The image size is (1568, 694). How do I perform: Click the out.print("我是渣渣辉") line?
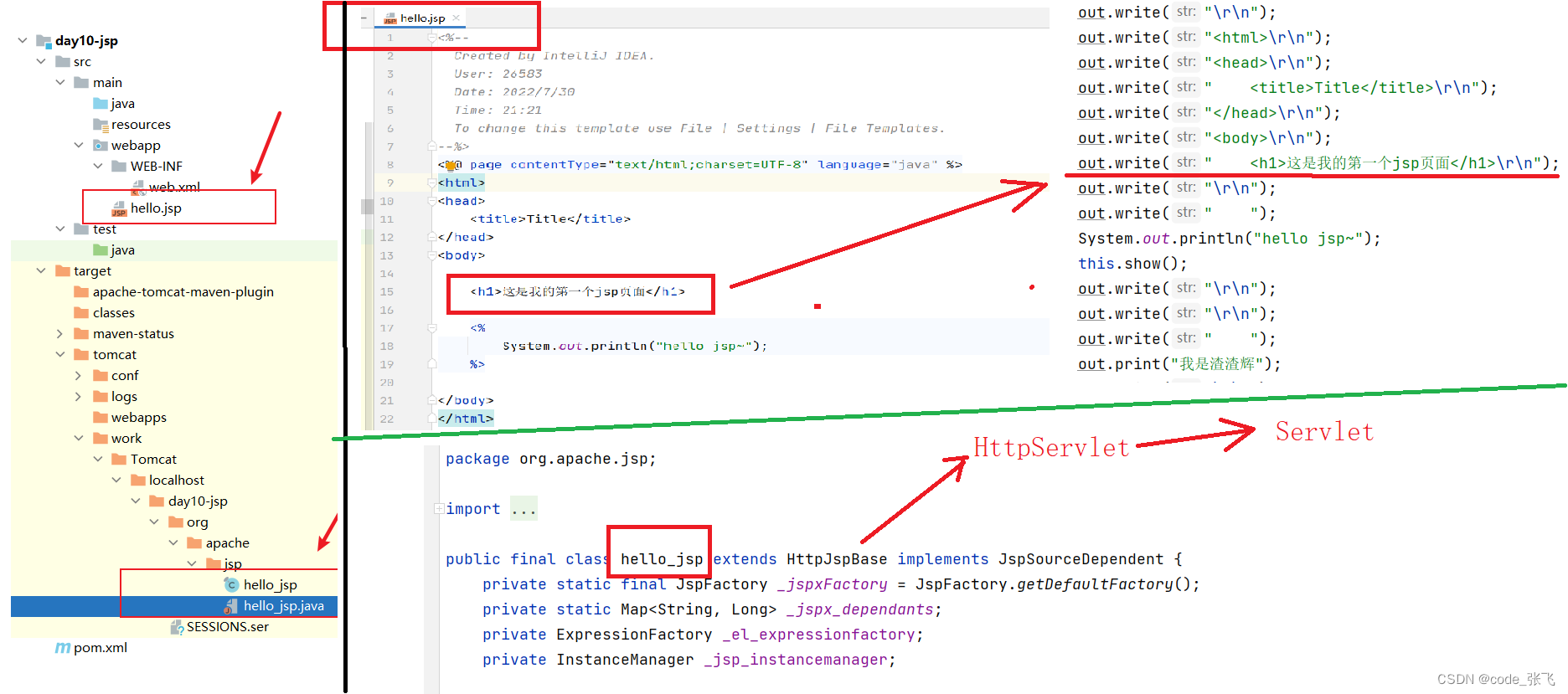(1179, 364)
